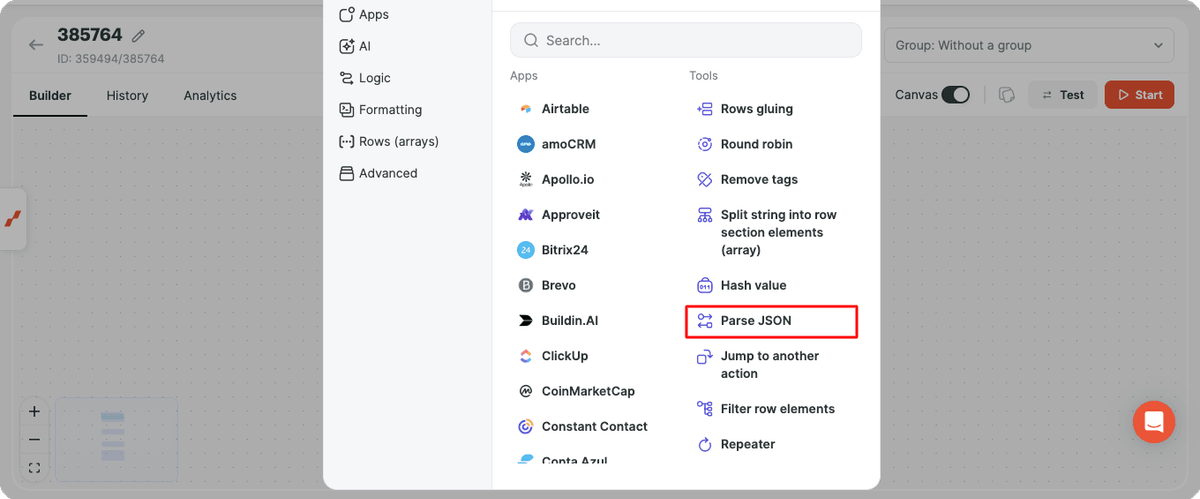
Task: Choose the Bitrix24 app label
Action: pos(565,250)
